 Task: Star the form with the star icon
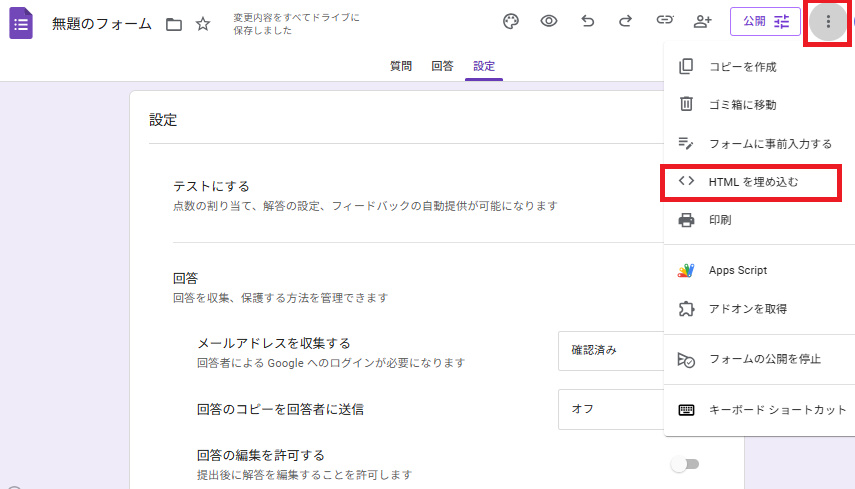[x=203, y=24]
